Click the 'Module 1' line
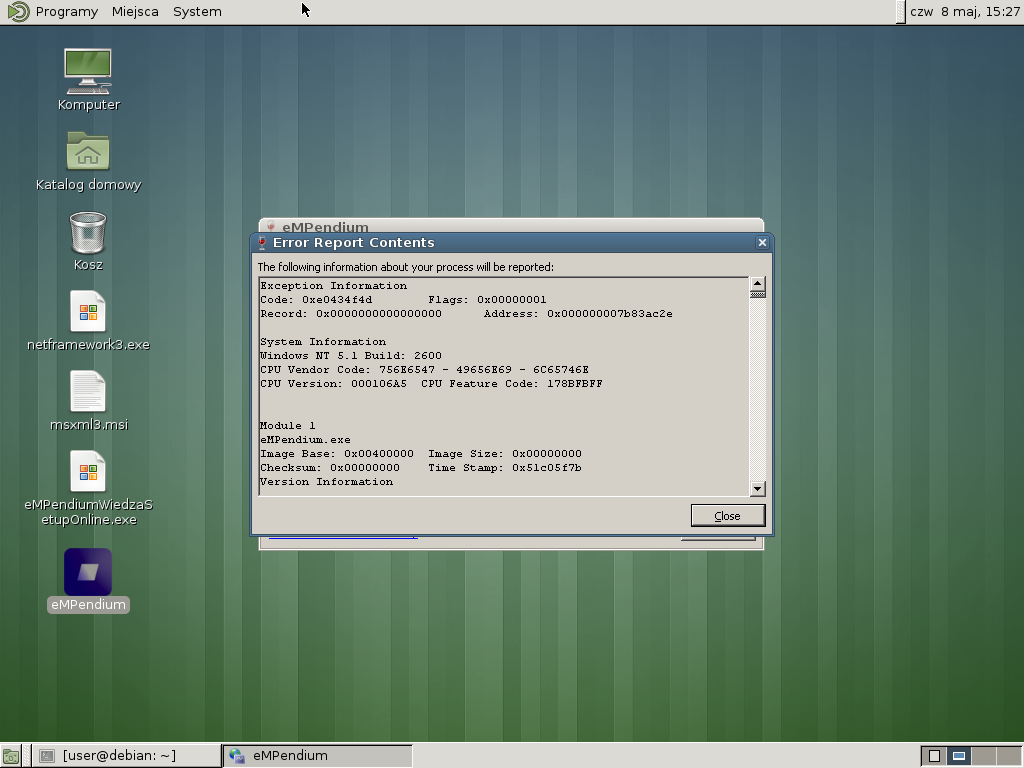The height and width of the screenshot is (768, 1024). click(287, 426)
